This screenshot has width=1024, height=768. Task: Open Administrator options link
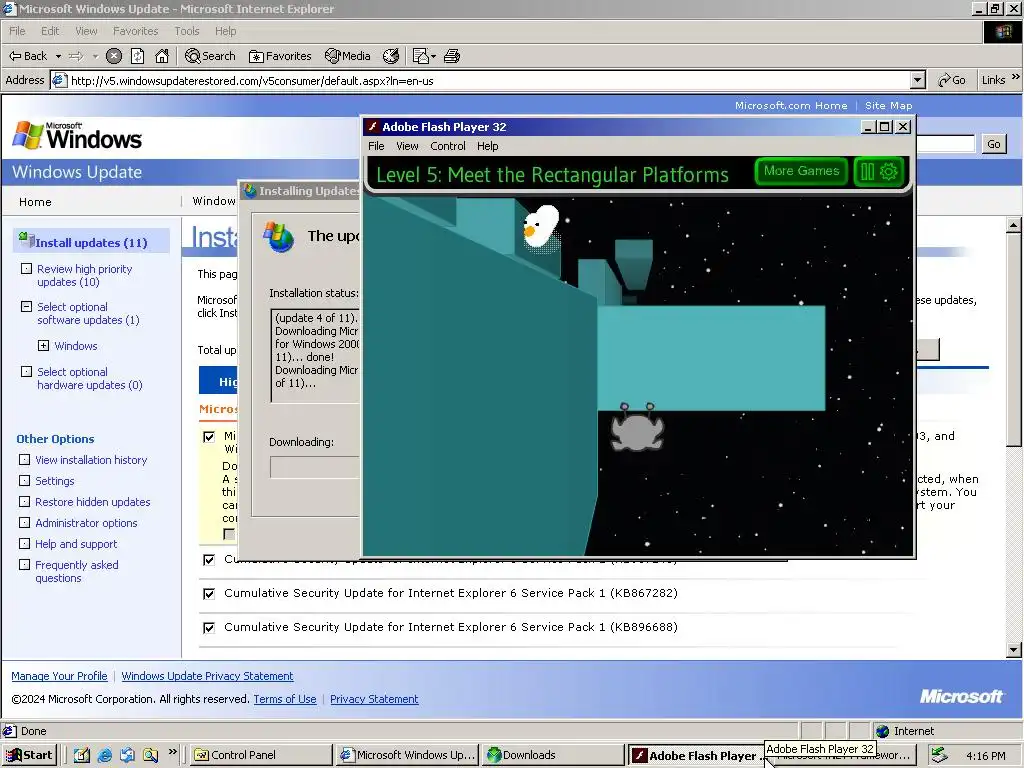point(86,522)
